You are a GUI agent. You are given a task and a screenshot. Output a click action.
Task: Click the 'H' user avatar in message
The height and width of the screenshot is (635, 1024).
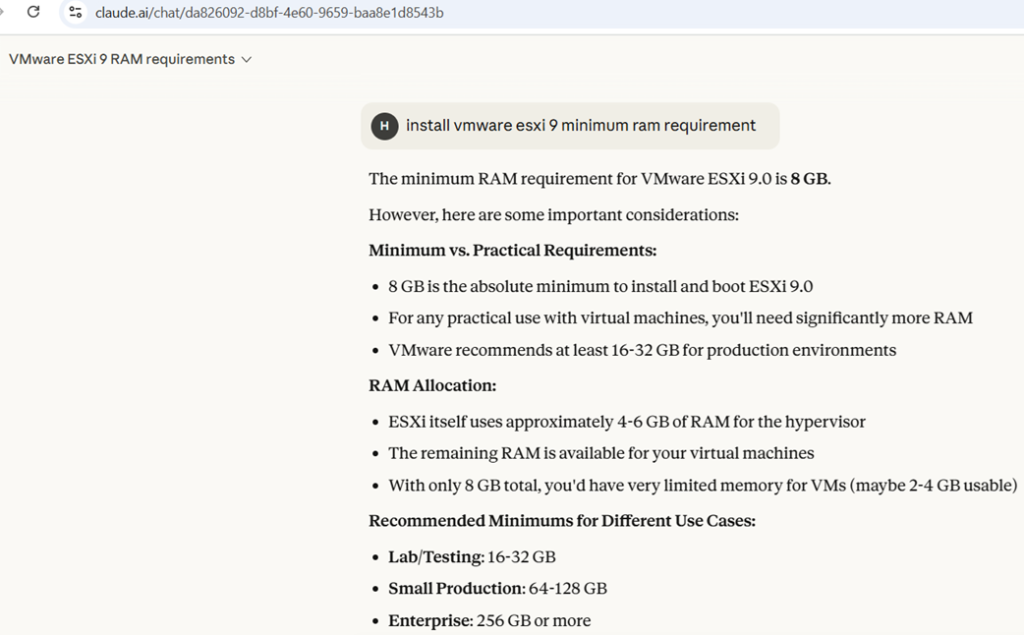click(384, 126)
